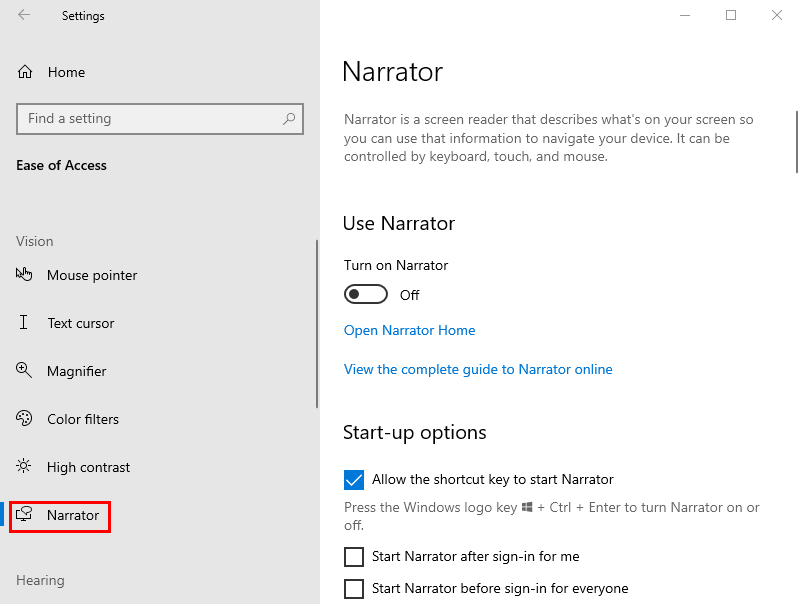
Task: Click the Narrator page title
Action: tap(392, 71)
